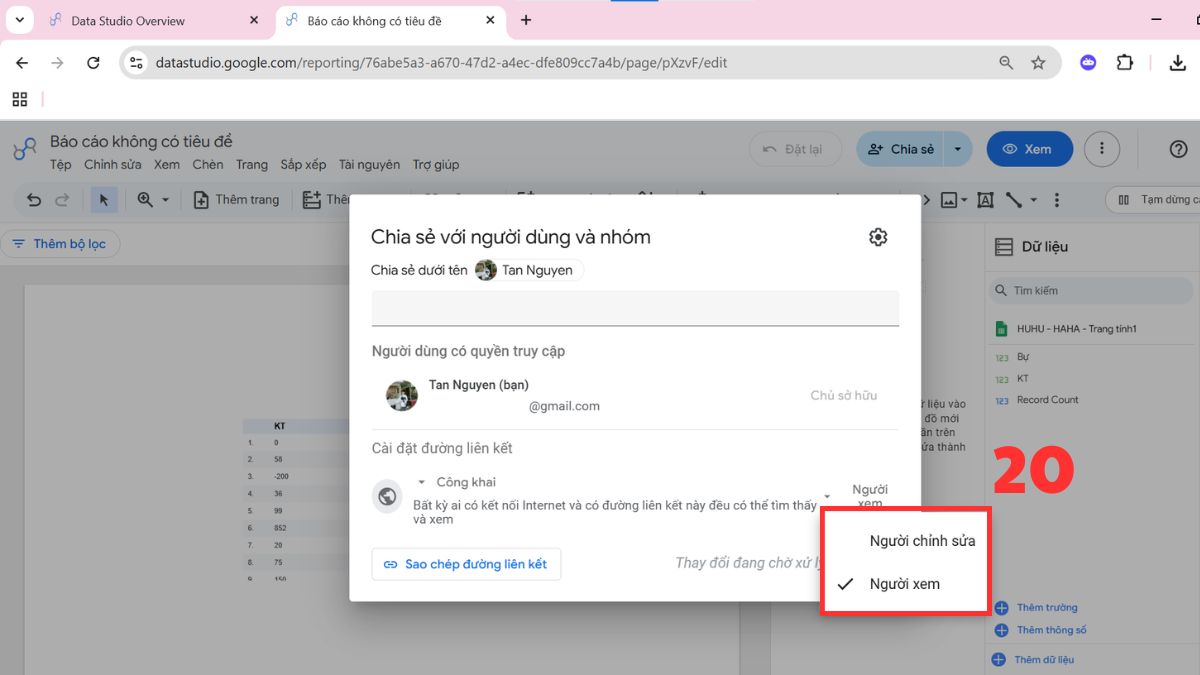Insert an image using the image icon
This screenshot has height=675, width=1200.
(x=949, y=200)
